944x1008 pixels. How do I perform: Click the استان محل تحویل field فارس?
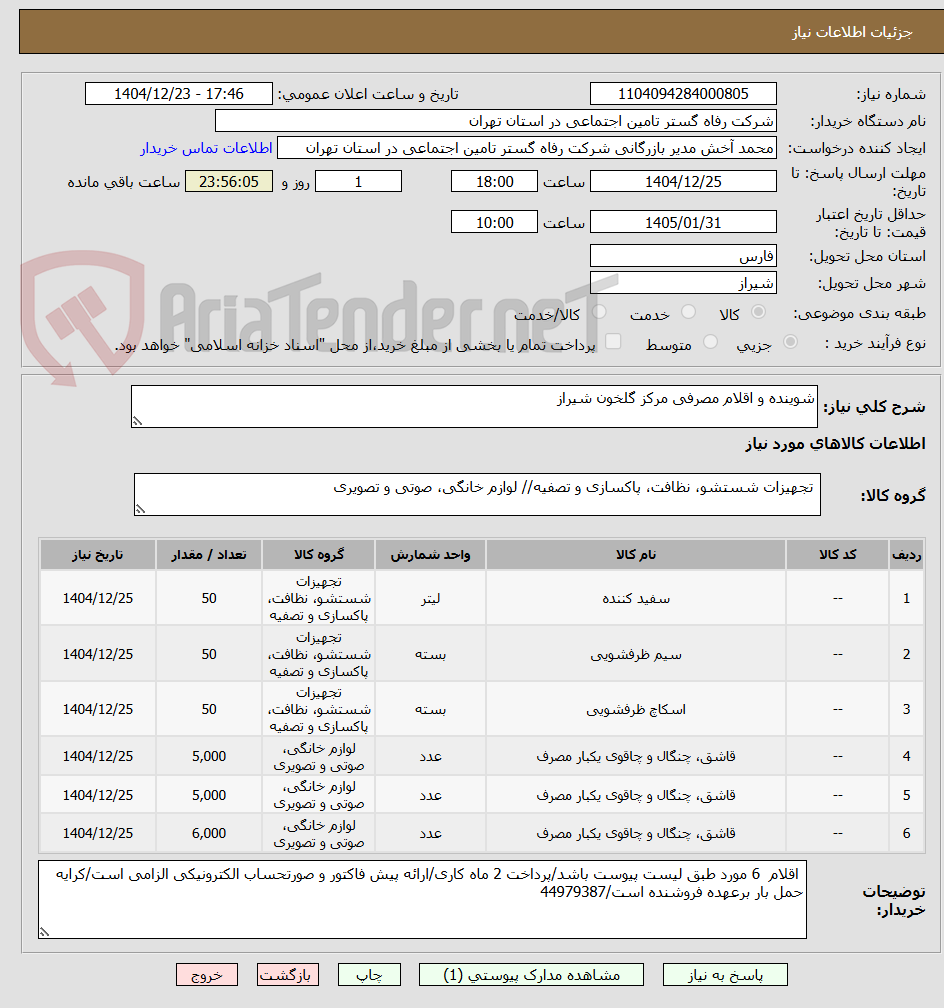point(683,256)
